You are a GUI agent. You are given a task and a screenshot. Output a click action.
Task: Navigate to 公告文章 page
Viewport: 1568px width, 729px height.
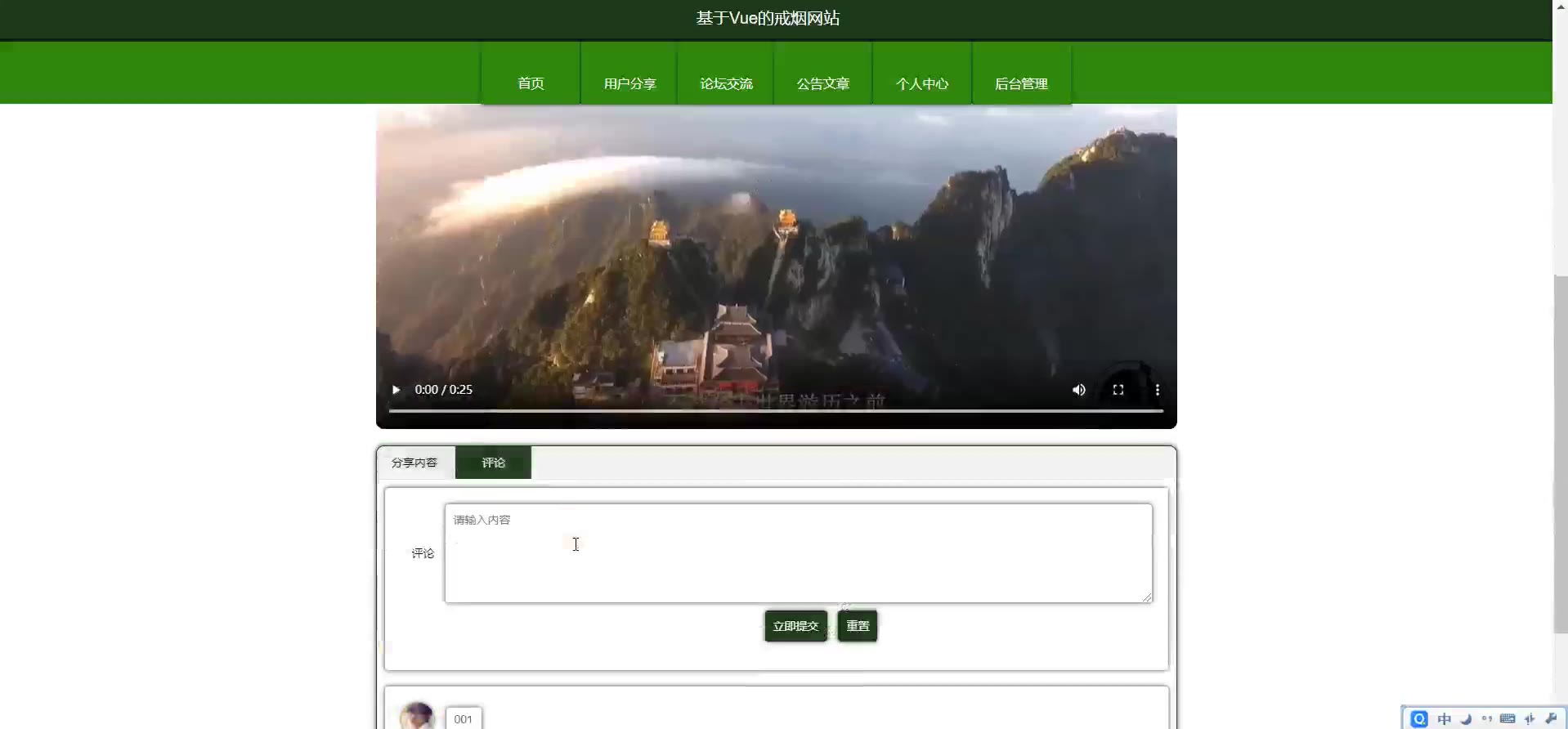822,83
